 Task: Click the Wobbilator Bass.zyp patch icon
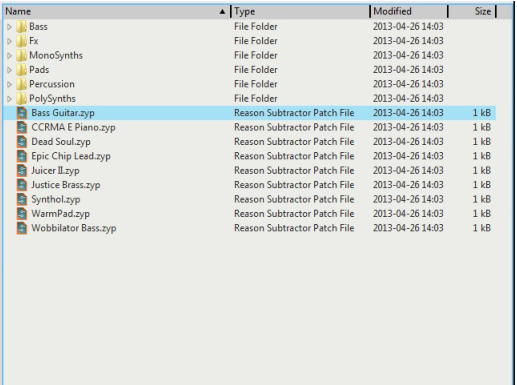point(22,228)
